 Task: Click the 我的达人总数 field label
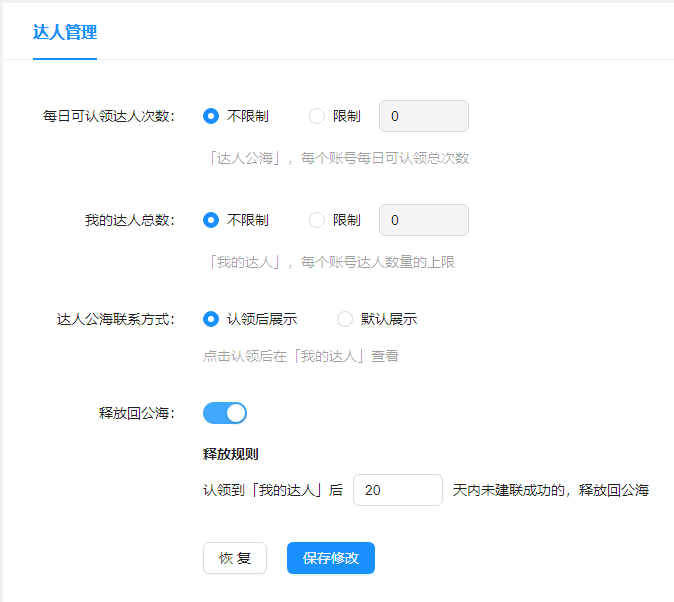click(x=130, y=220)
